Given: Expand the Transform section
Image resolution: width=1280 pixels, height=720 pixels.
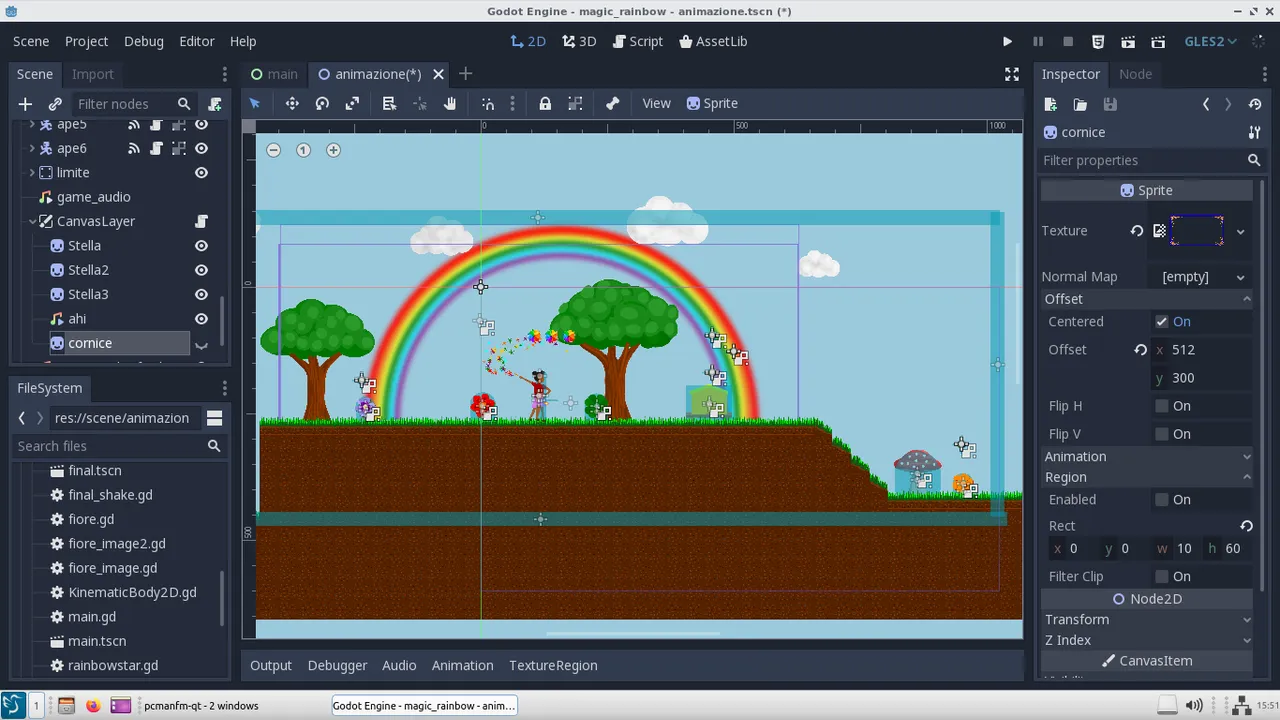Looking at the screenshot, I should point(1146,620).
